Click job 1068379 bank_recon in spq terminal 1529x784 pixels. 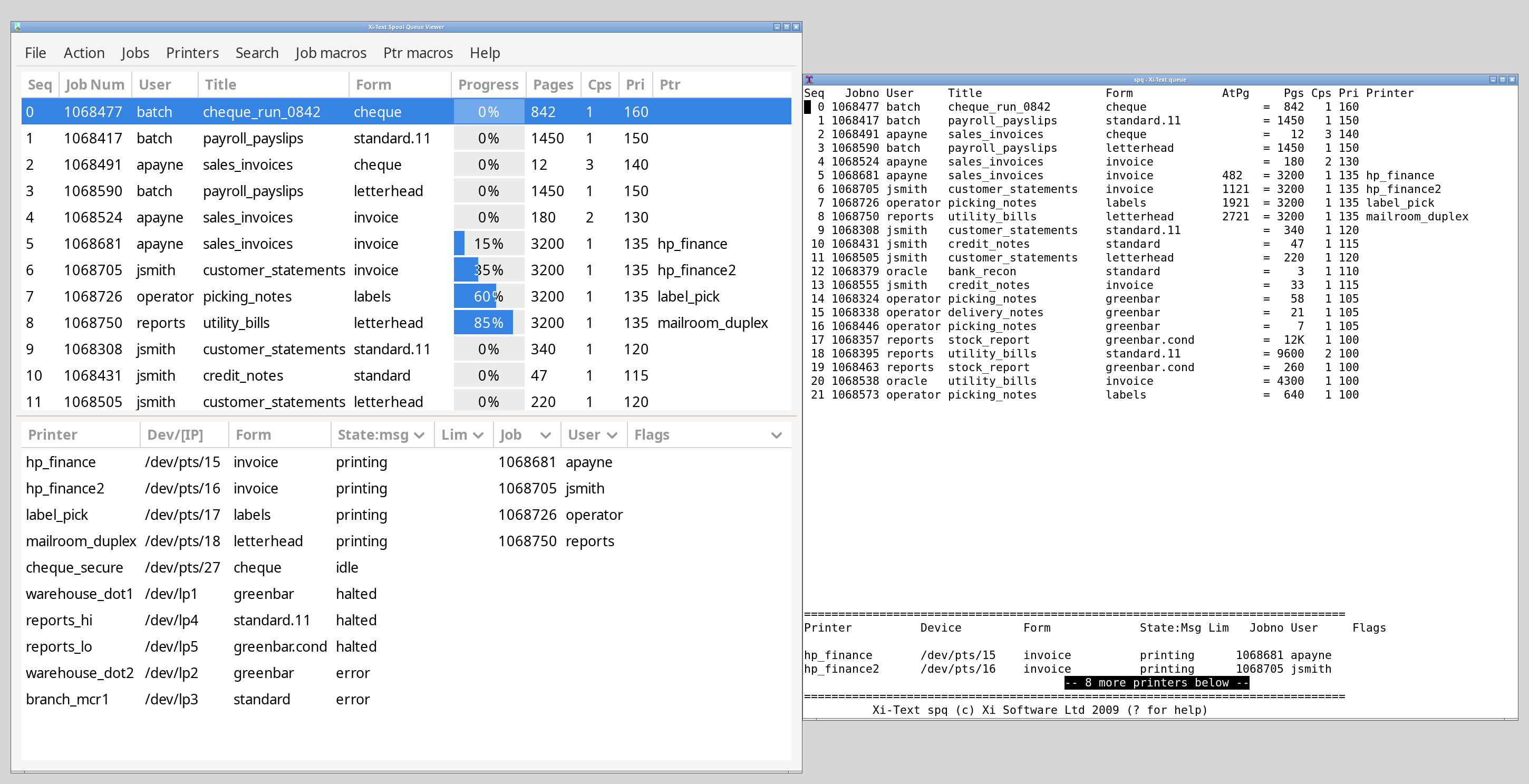tap(1085, 271)
